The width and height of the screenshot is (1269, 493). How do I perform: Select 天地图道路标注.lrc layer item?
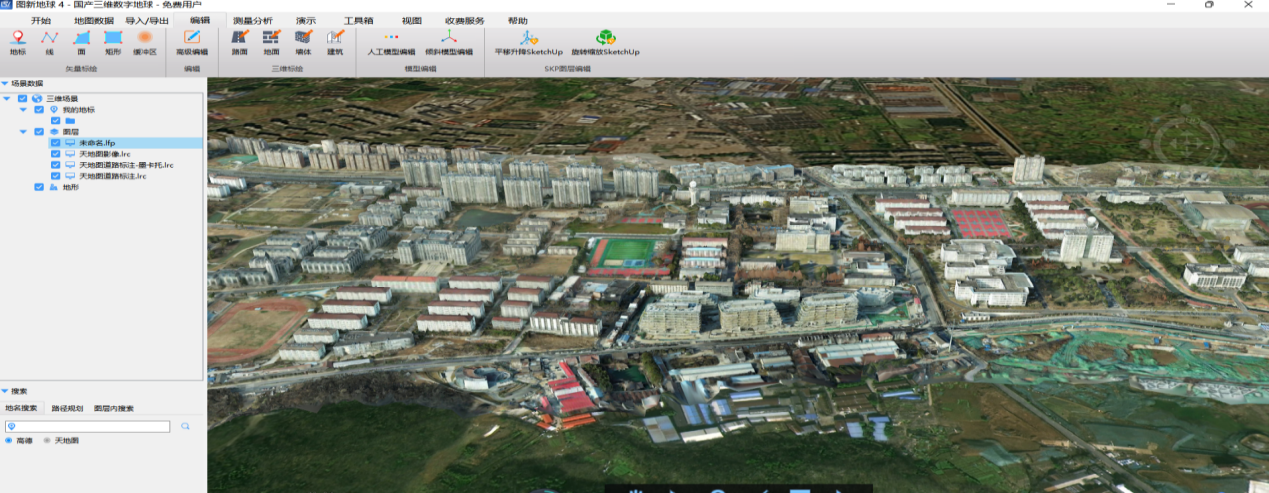[x=112, y=176]
